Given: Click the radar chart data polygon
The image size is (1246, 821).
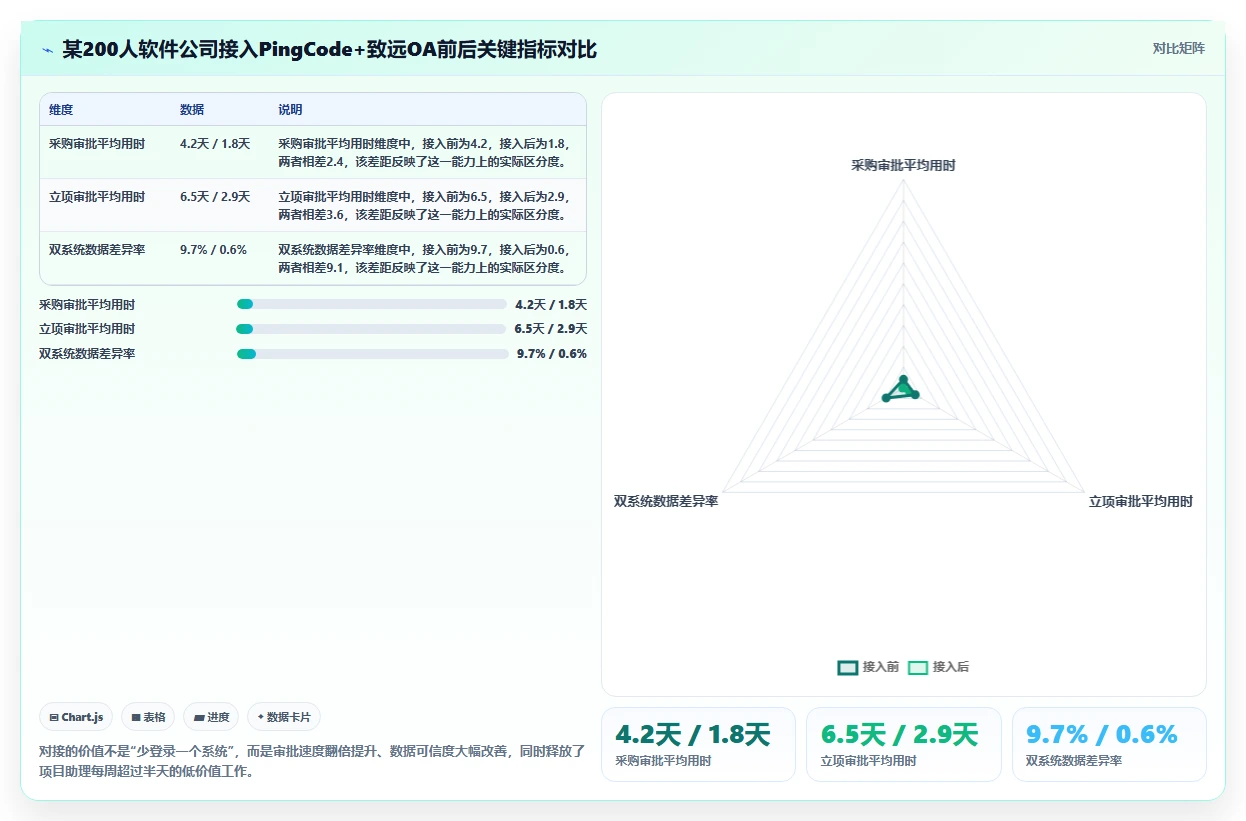Looking at the screenshot, I should pos(901,390).
